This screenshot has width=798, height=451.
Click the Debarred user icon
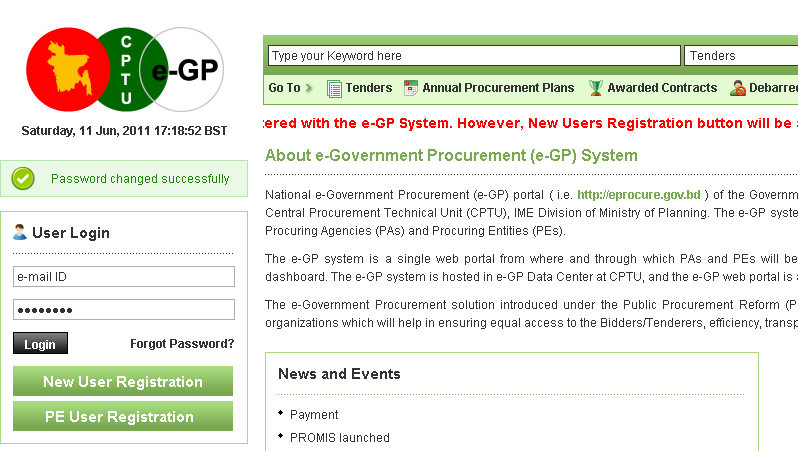(x=737, y=88)
